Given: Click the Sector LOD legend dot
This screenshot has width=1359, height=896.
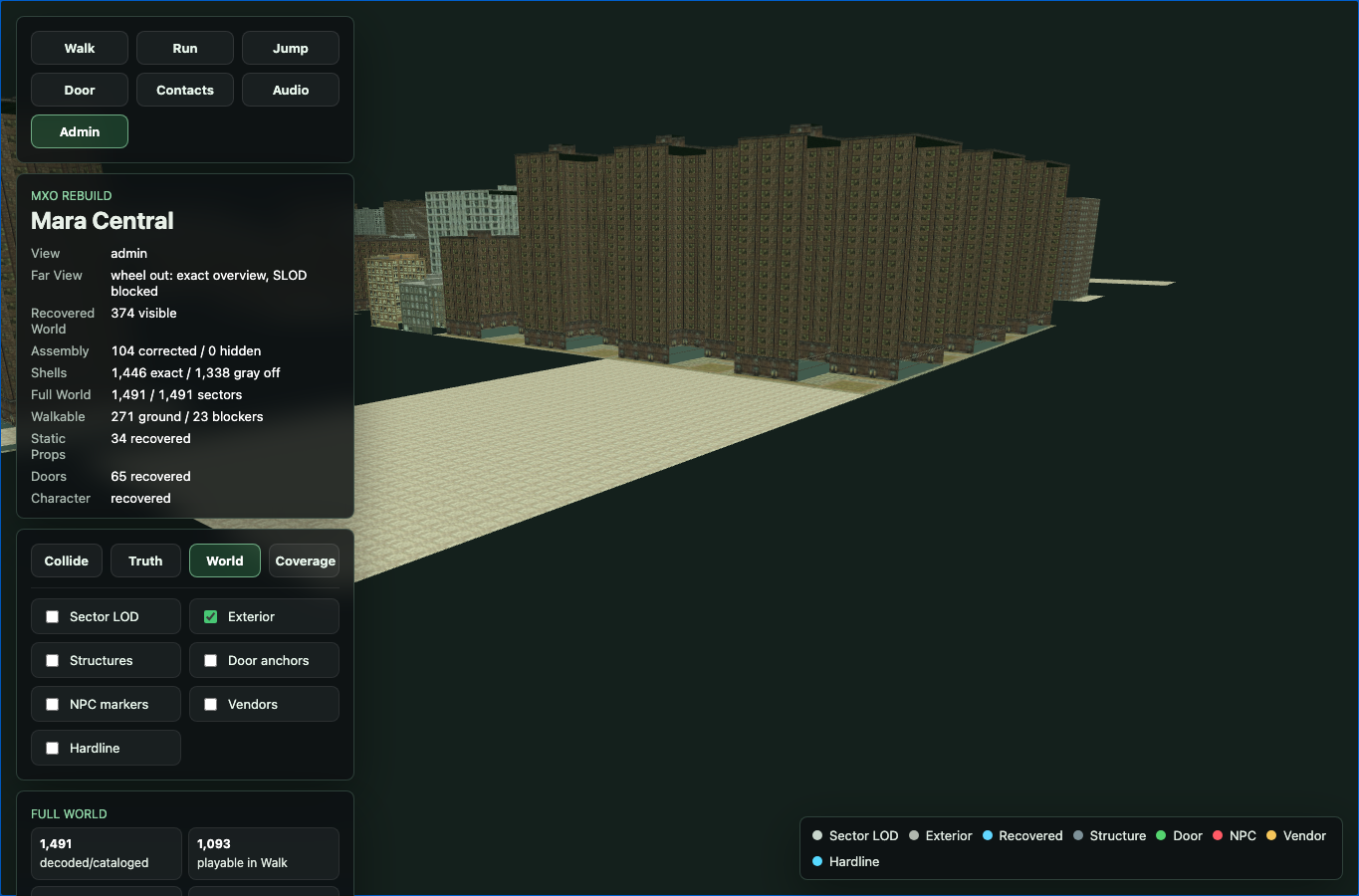Looking at the screenshot, I should click(817, 835).
